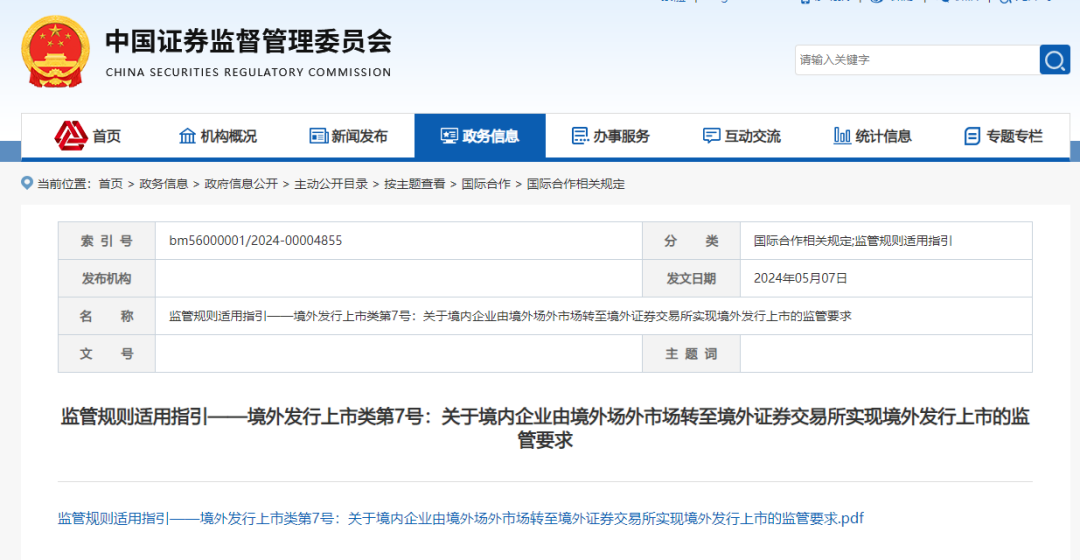Click the building icon beside 机构概况

point(187,136)
